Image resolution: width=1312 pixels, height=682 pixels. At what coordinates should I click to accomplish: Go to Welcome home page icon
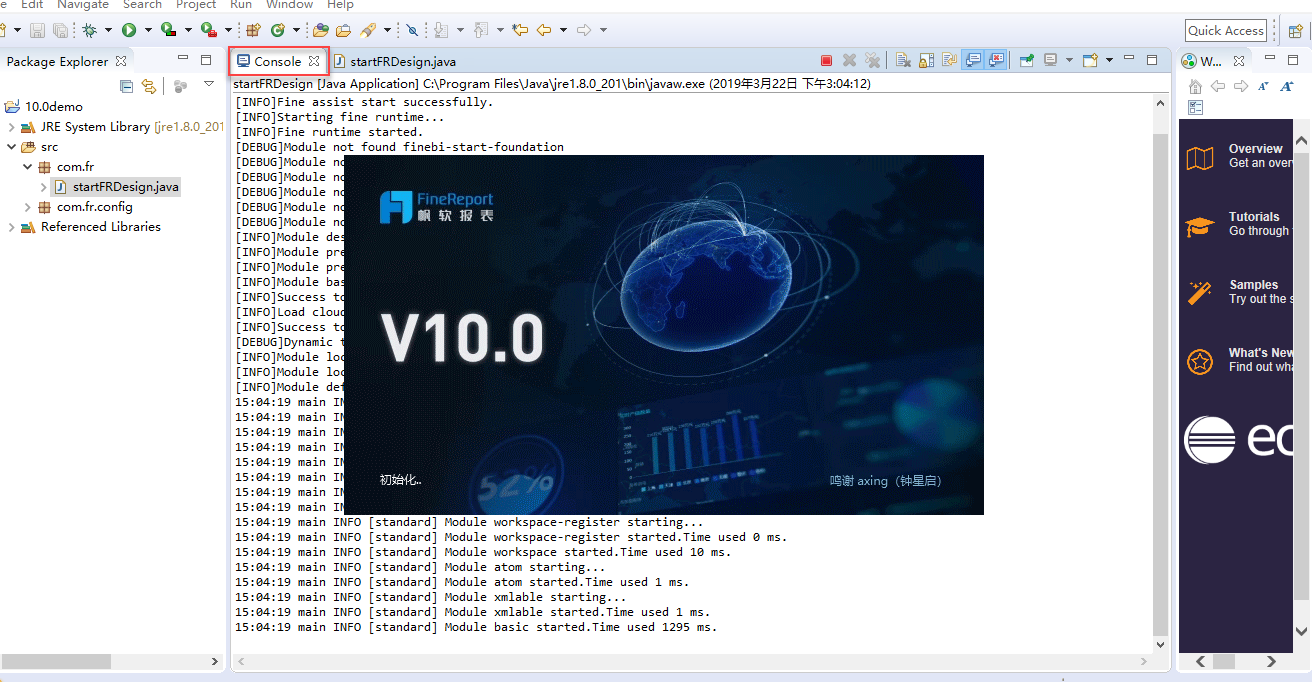1195,86
